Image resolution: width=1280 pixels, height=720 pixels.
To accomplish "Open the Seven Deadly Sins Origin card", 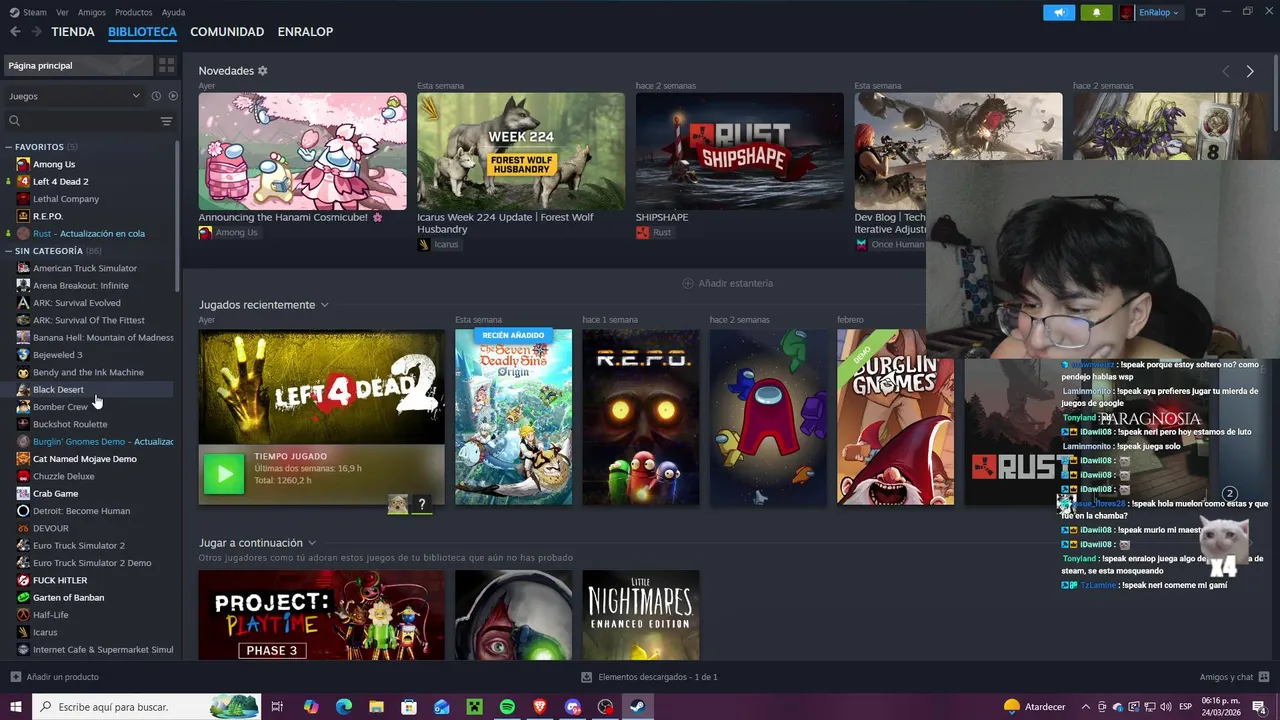I will click(513, 417).
